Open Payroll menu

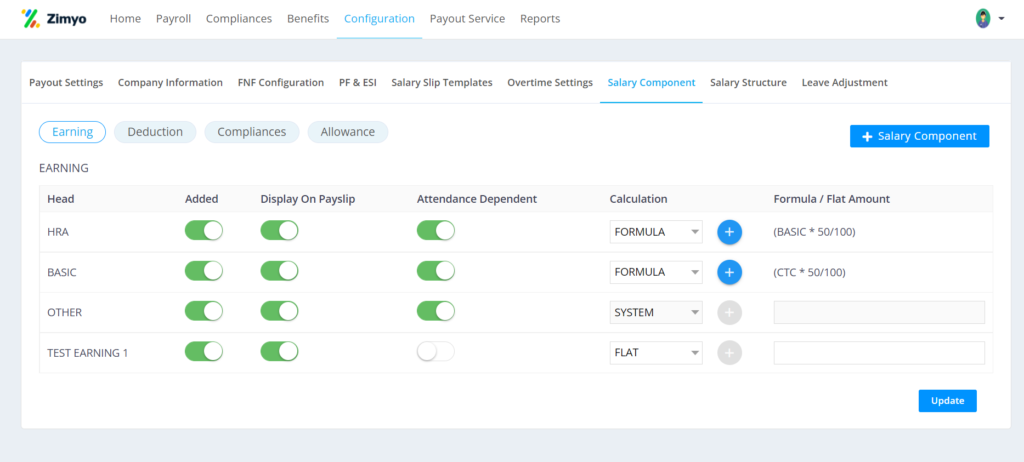pyautogui.click(x=173, y=19)
